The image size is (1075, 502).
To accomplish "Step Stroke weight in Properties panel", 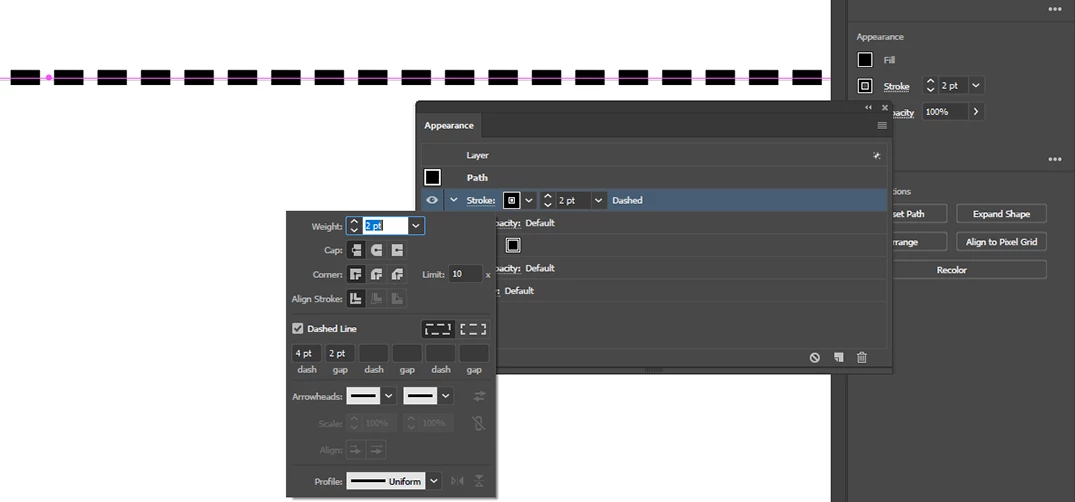I will pos(930,86).
